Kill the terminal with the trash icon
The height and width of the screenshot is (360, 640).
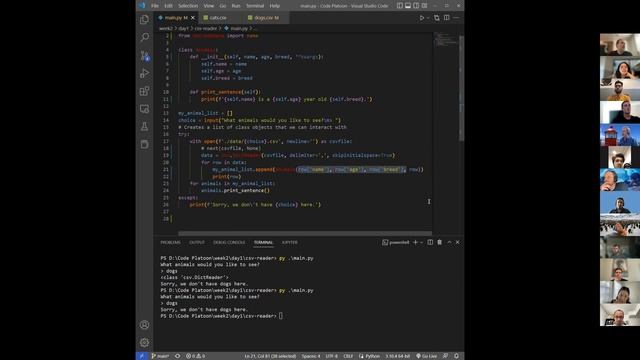pyautogui.click(x=440, y=242)
